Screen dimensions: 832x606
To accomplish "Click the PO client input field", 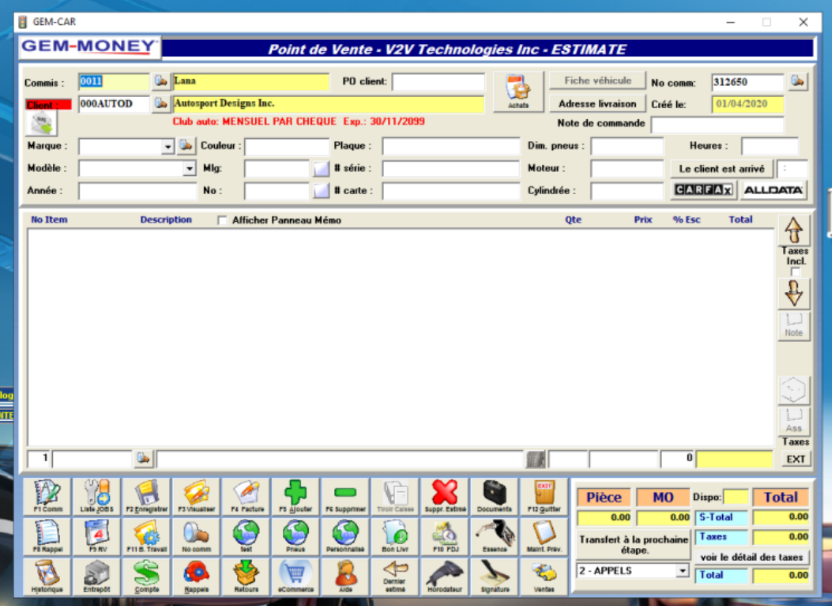I will pos(438,82).
